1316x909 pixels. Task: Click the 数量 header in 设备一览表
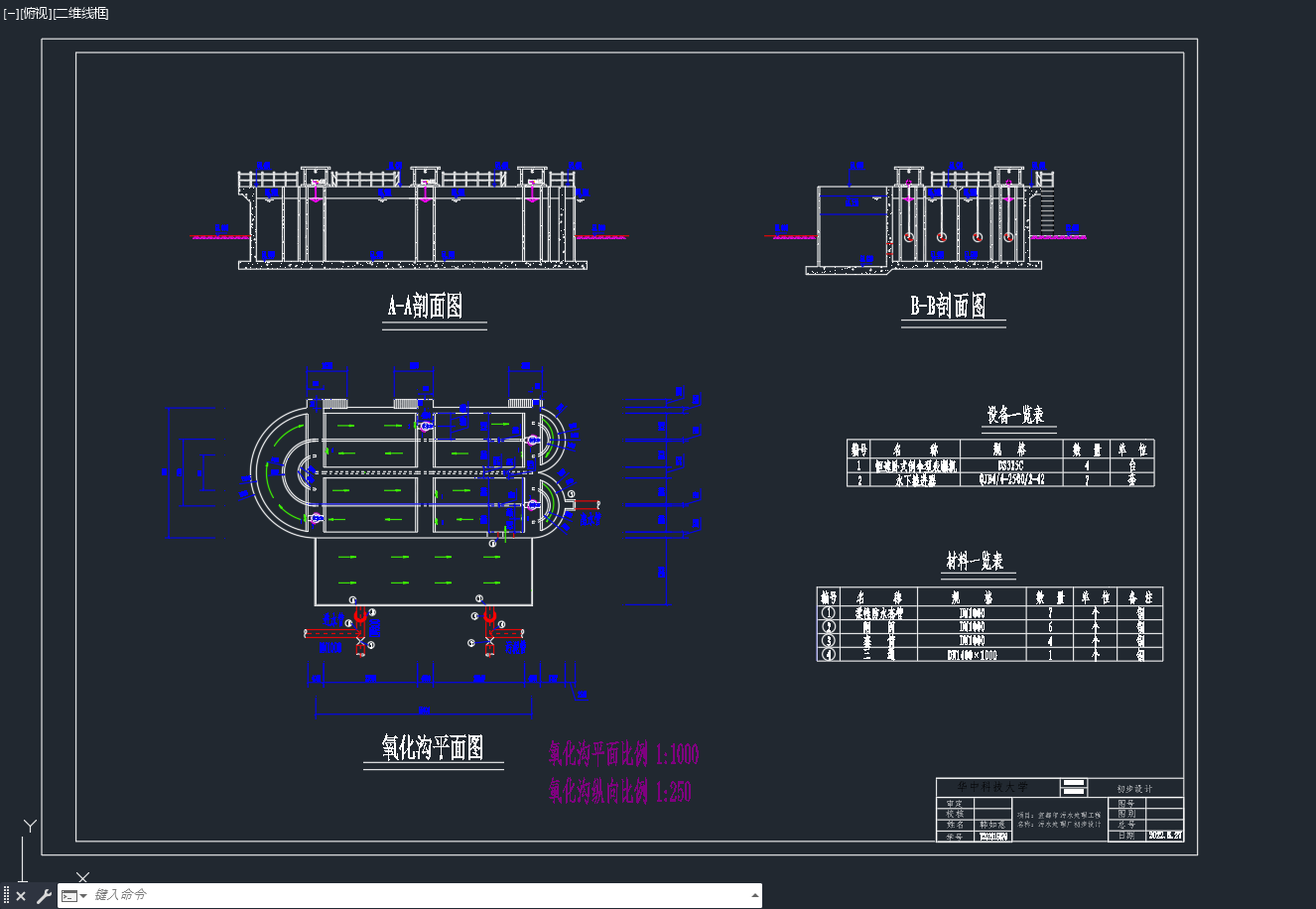point(1086,450)
